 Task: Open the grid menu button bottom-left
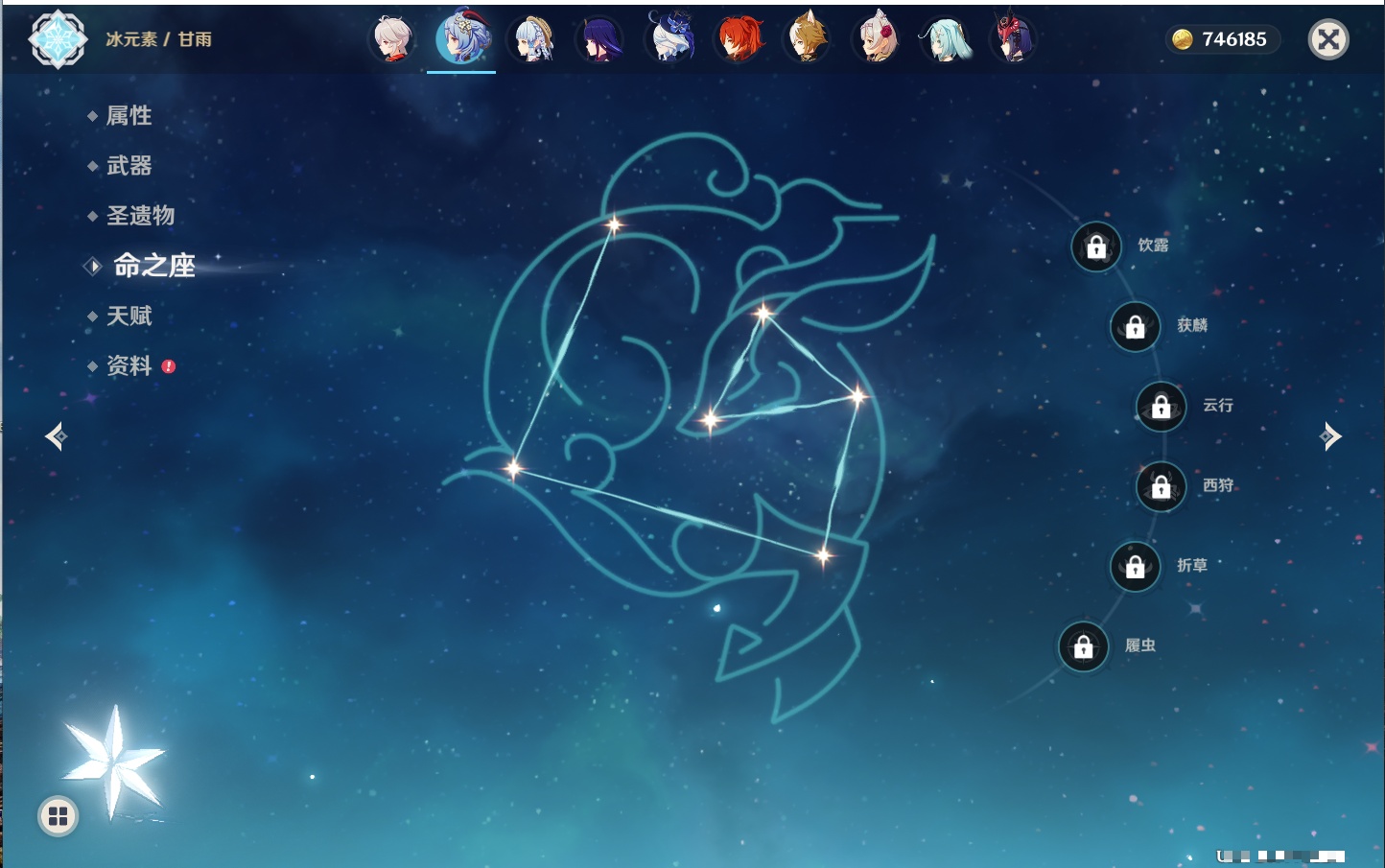[x=59, y=816]
